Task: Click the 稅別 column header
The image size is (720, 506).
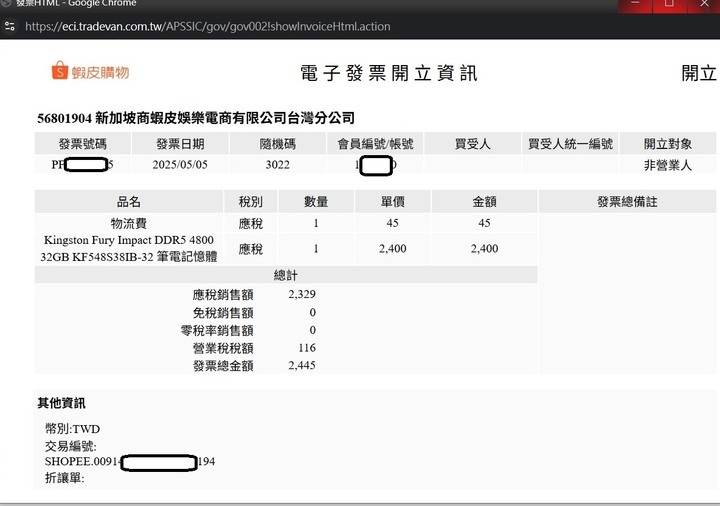Action: click(251, 202)
